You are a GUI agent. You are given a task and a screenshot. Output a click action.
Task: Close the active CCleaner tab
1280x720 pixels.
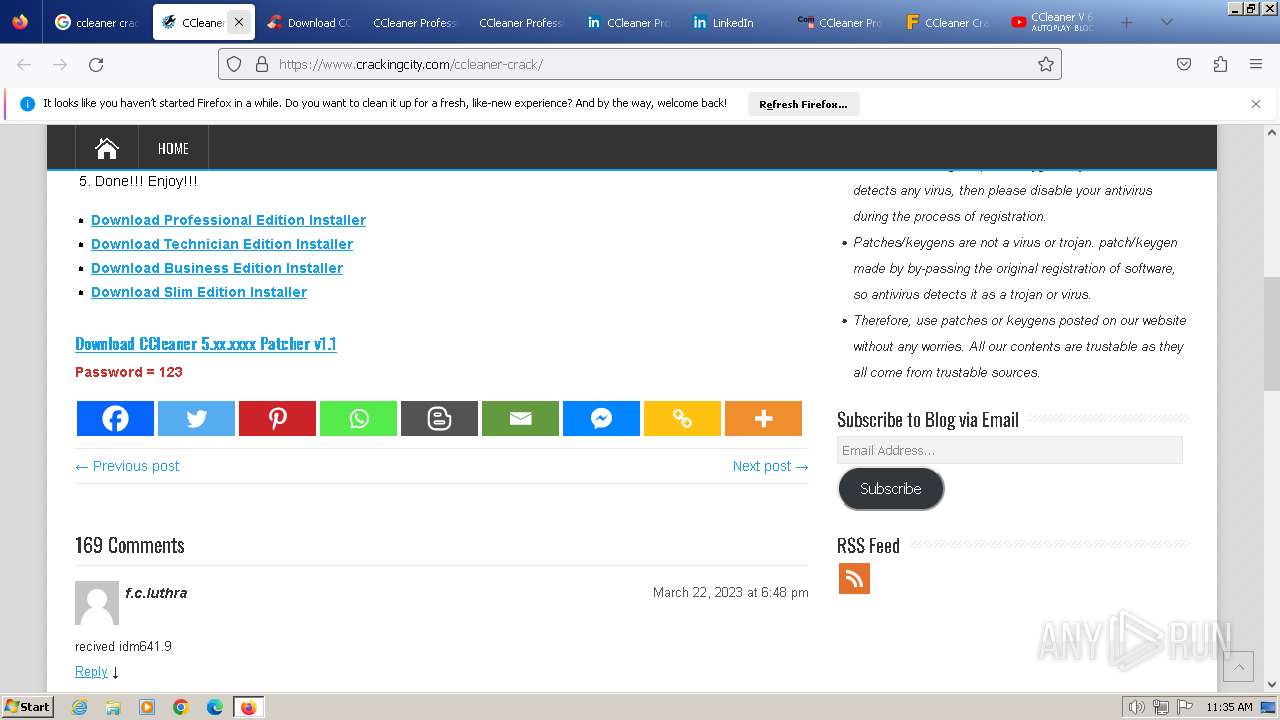239,22
